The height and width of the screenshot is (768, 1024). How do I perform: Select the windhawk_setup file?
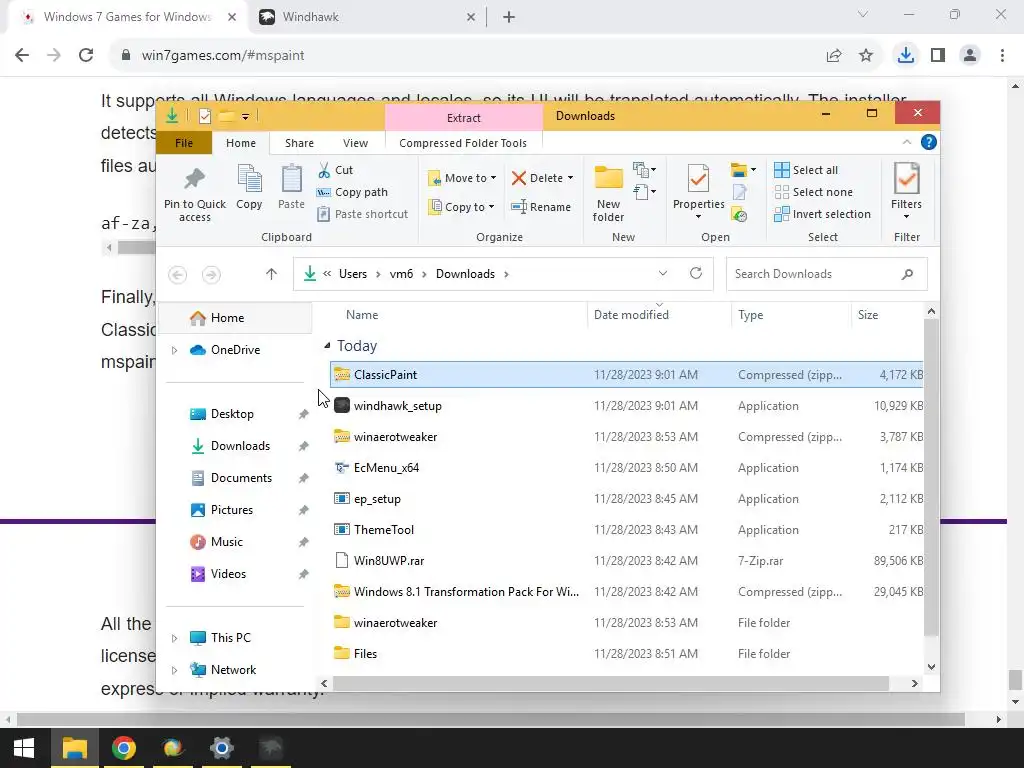point(626,406)
